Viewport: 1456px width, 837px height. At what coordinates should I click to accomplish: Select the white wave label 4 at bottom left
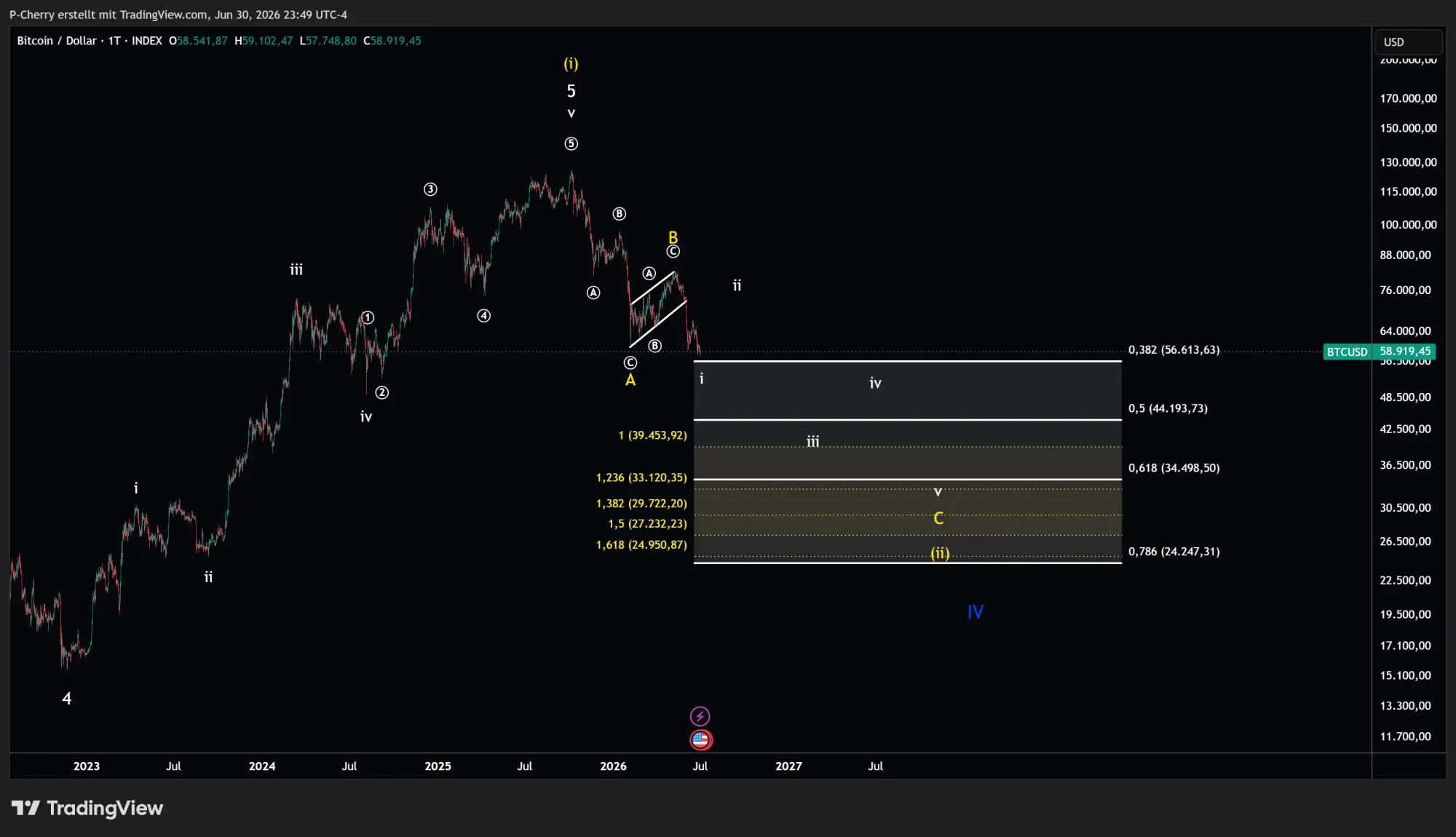tap(66, 699)
